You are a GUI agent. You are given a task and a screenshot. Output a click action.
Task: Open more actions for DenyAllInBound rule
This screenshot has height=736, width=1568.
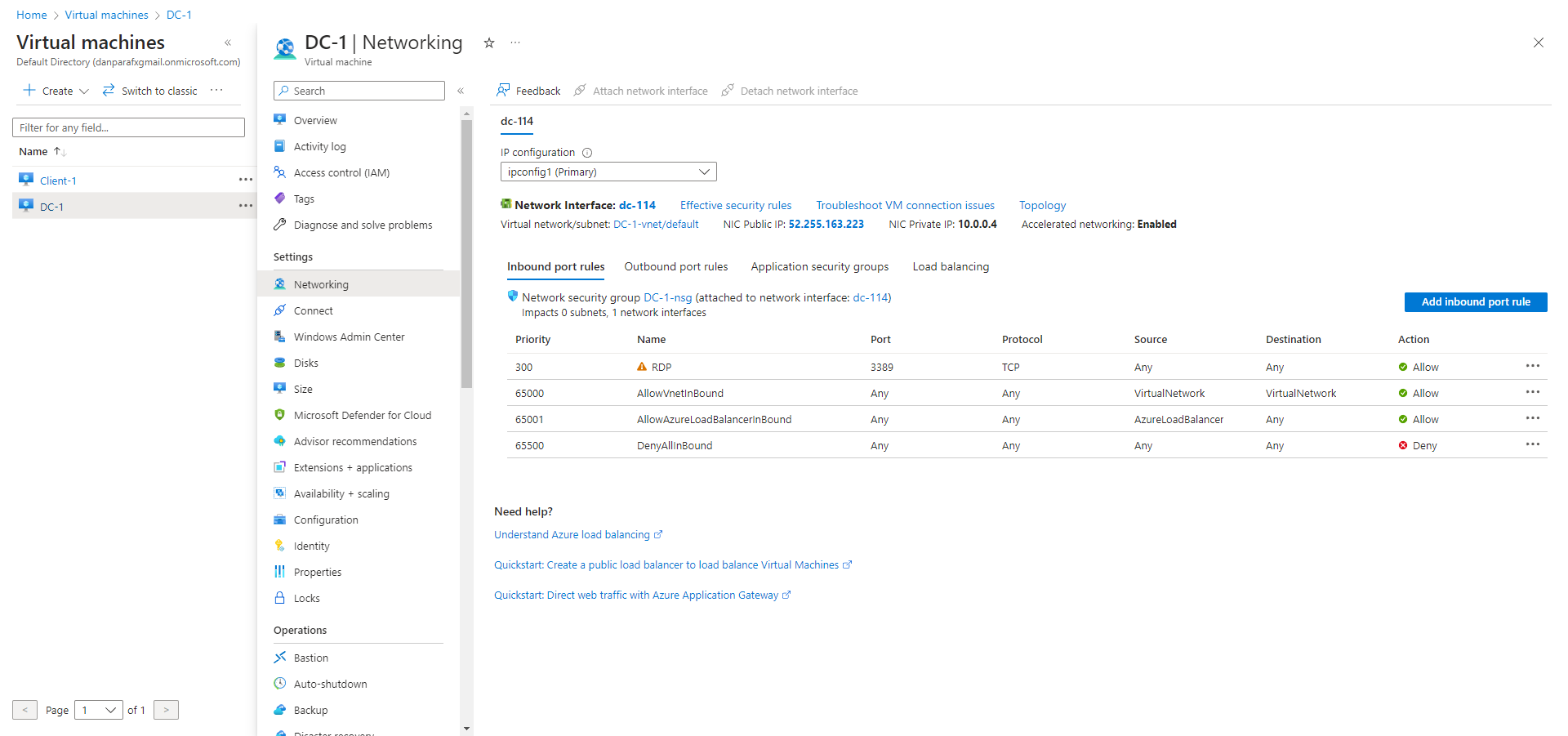pyautogui.click(x=1533, y=444)
